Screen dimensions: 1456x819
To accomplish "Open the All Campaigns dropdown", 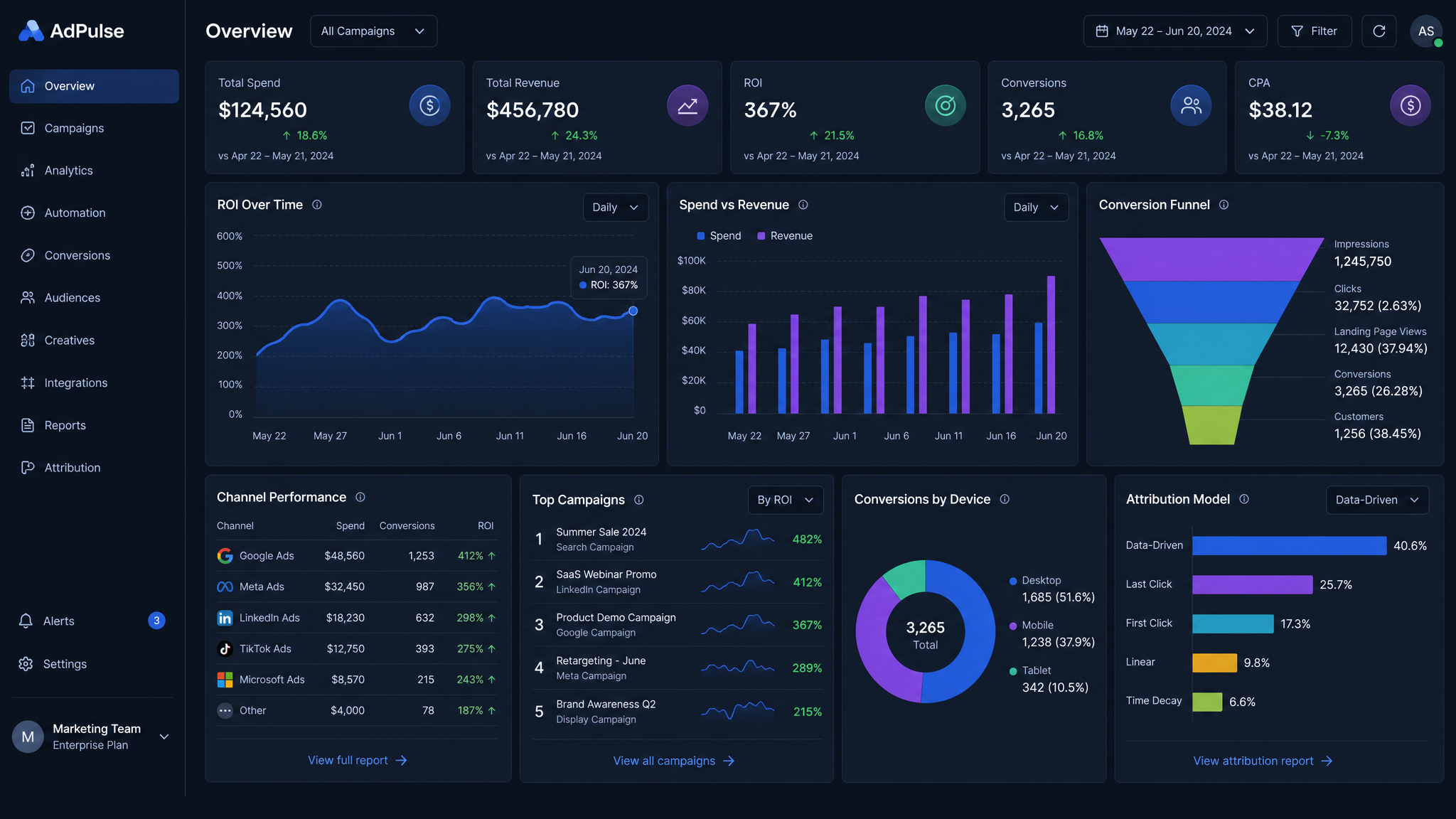I will [x=373, y=31].
